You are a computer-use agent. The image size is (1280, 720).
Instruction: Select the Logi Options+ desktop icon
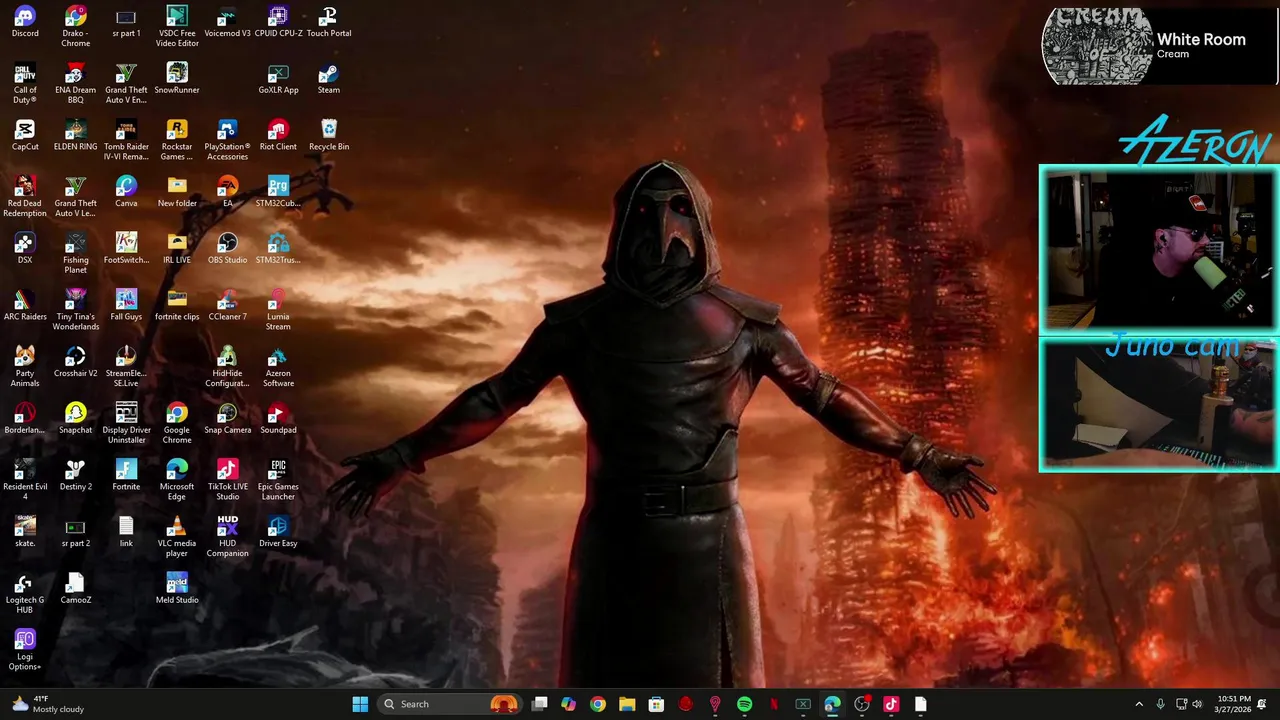25,651
